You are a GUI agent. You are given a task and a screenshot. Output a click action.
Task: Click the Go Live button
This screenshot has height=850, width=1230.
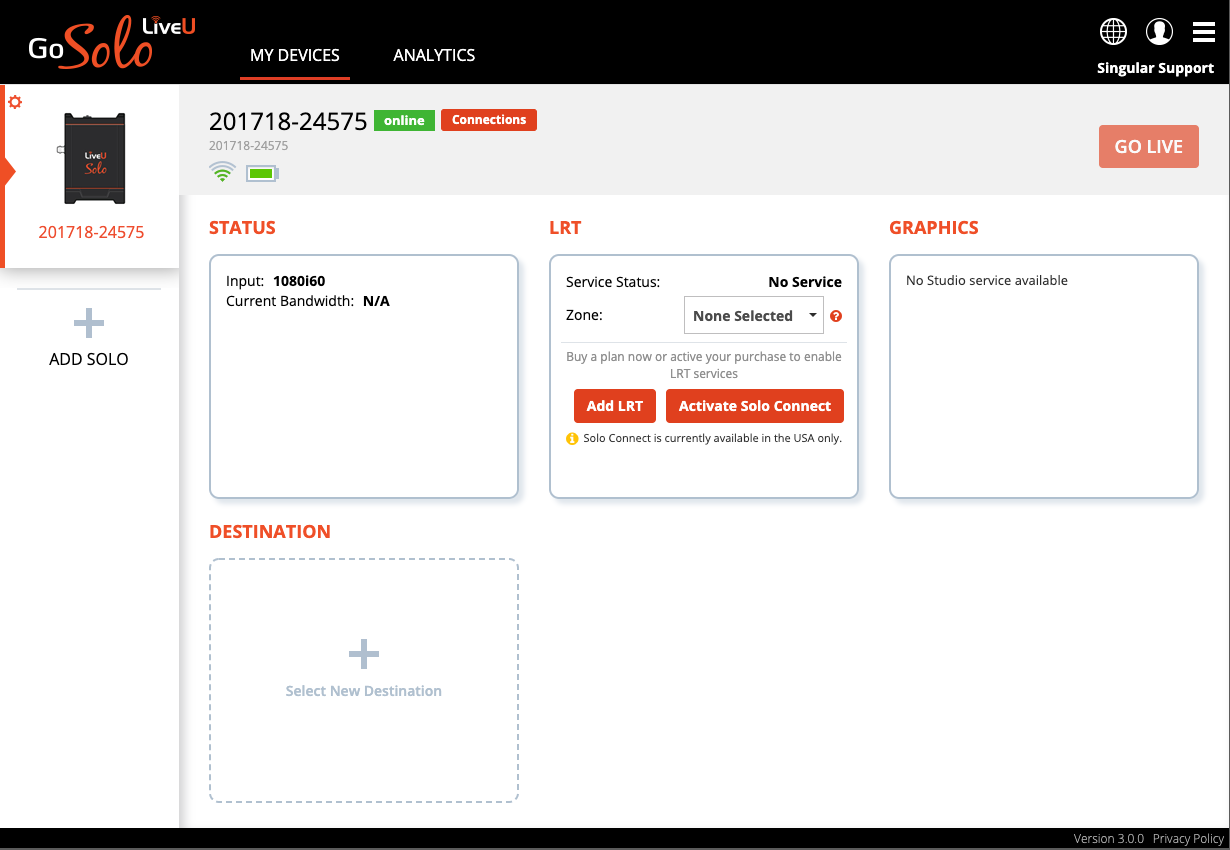click(1149, 146)
